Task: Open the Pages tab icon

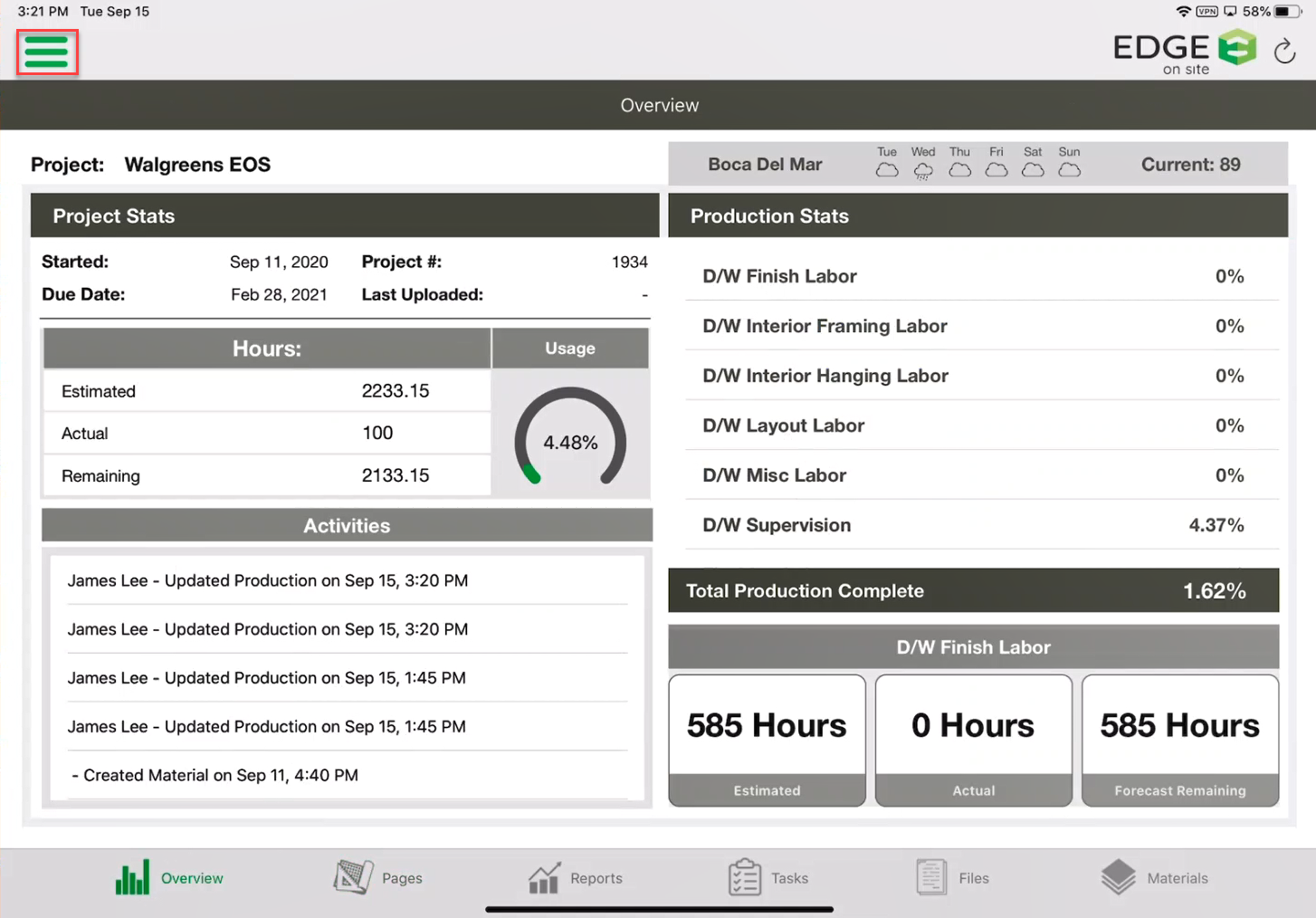Action: click(353, 877)
